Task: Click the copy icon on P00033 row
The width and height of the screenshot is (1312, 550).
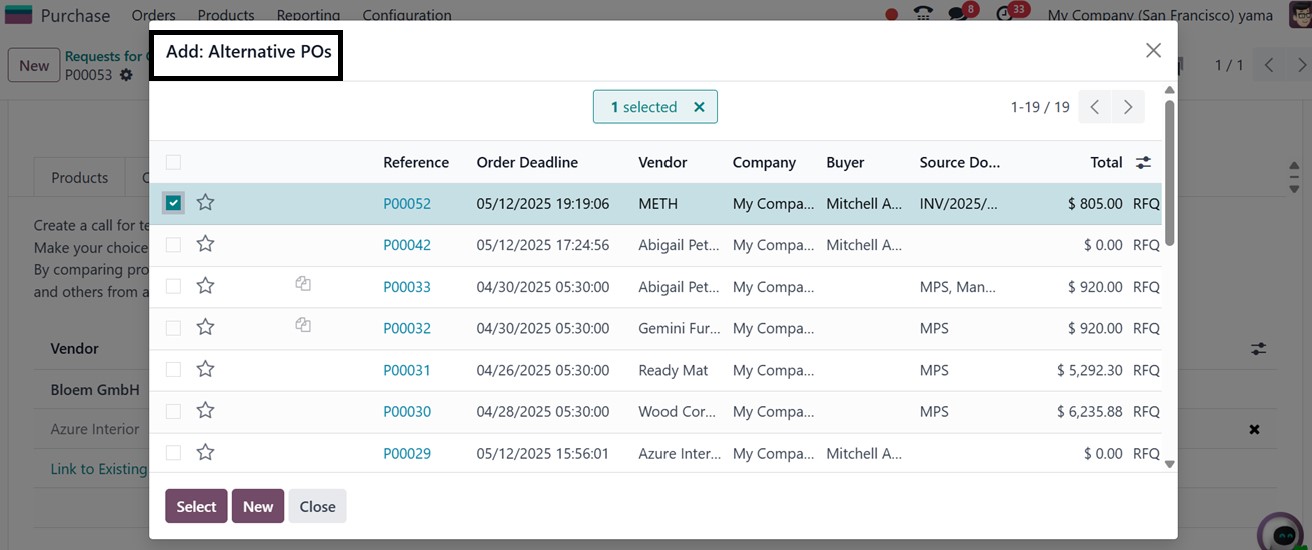Action: (x=303, y=285)
